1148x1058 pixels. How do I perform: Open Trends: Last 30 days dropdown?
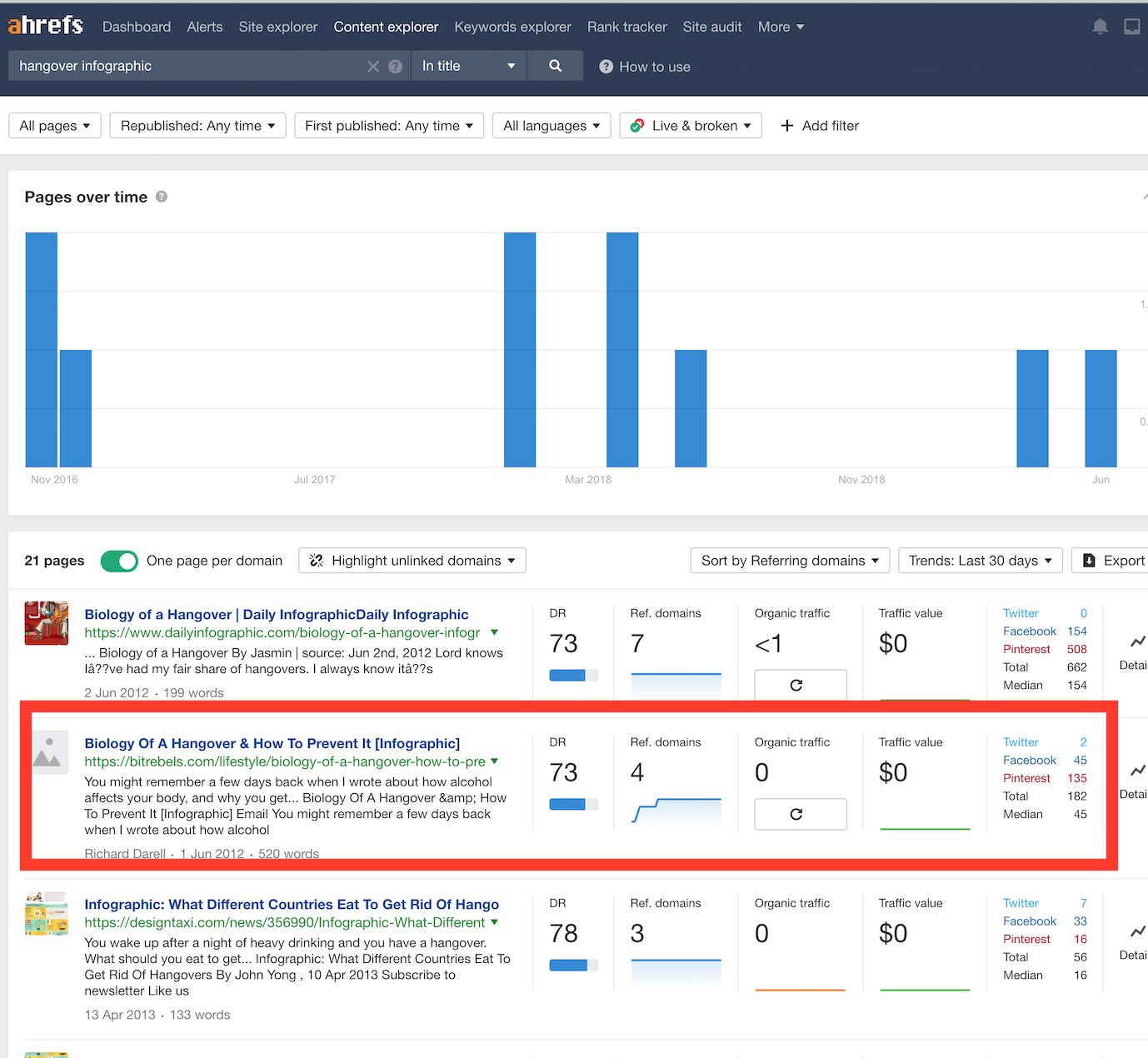(981, 561)
